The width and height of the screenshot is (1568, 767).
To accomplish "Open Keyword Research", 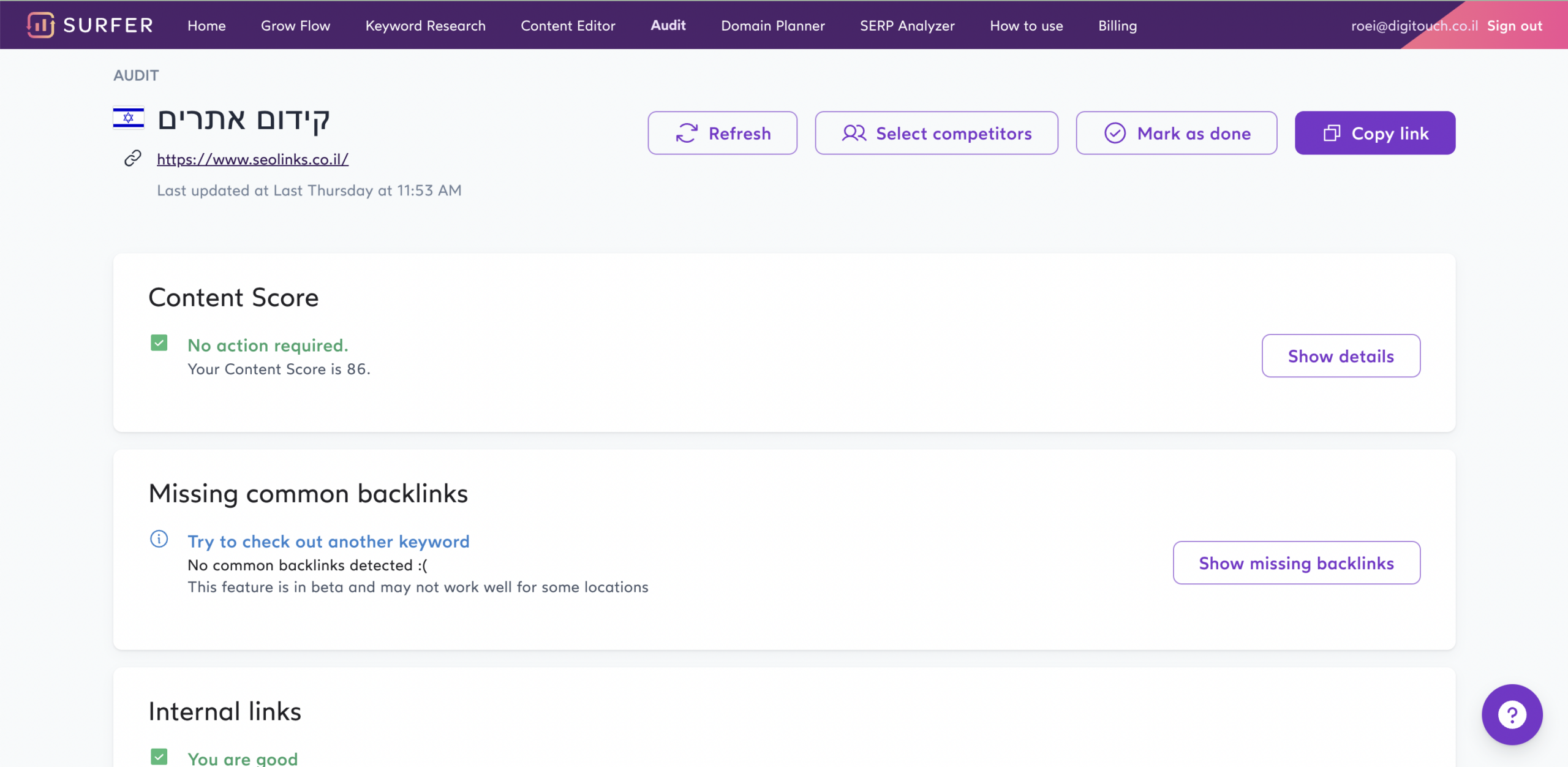I will 426,26.
